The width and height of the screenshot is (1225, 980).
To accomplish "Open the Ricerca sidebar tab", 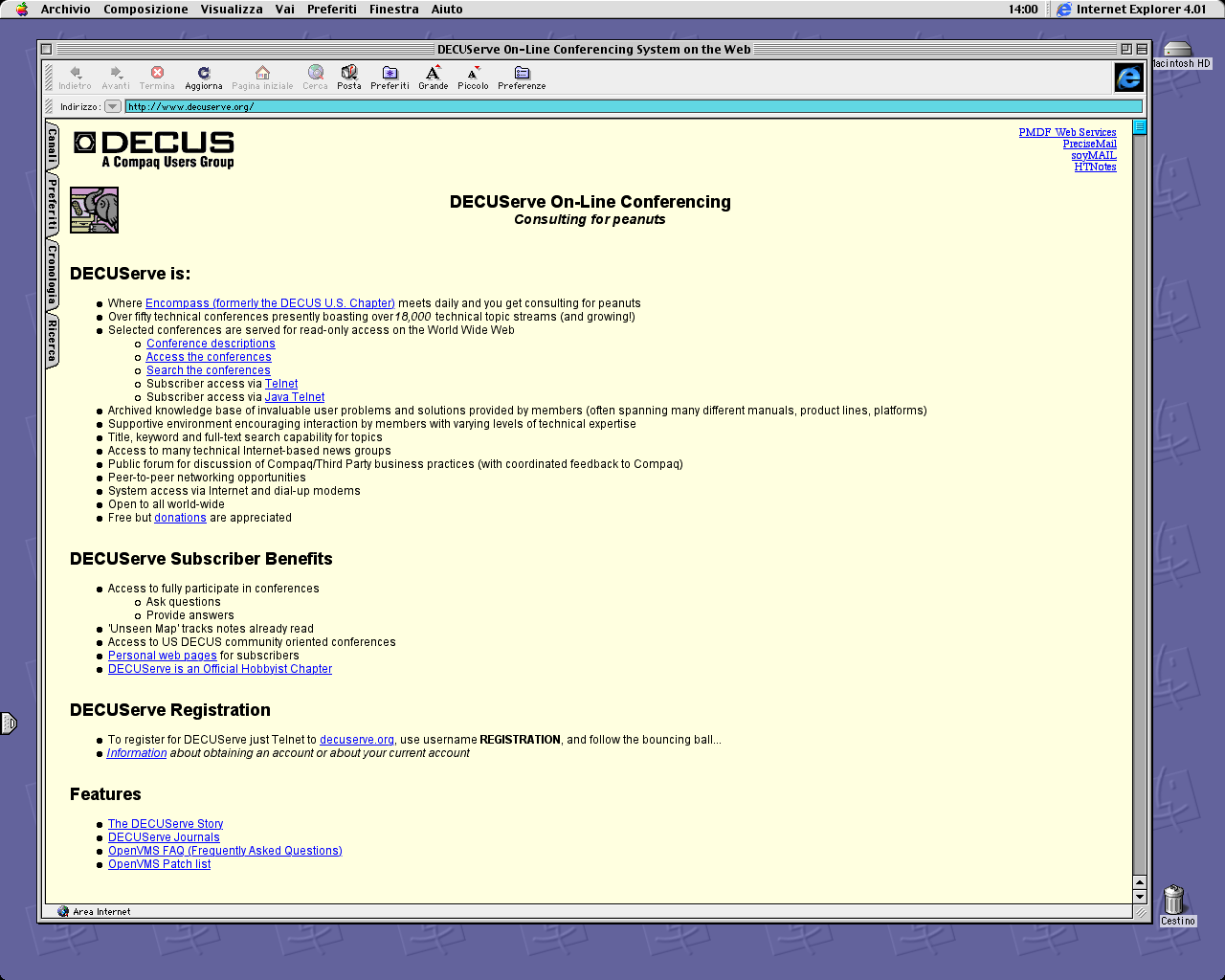I will pos(52,340).
